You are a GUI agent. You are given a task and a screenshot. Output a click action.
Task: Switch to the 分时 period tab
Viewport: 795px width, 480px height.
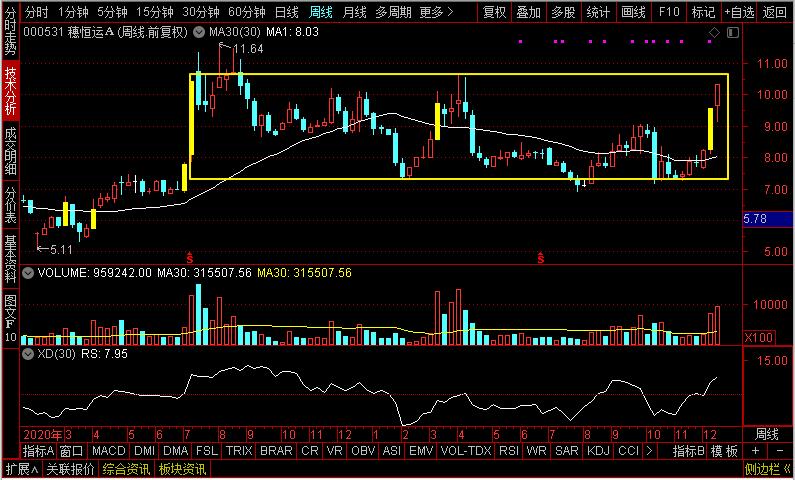pos(37,12)
